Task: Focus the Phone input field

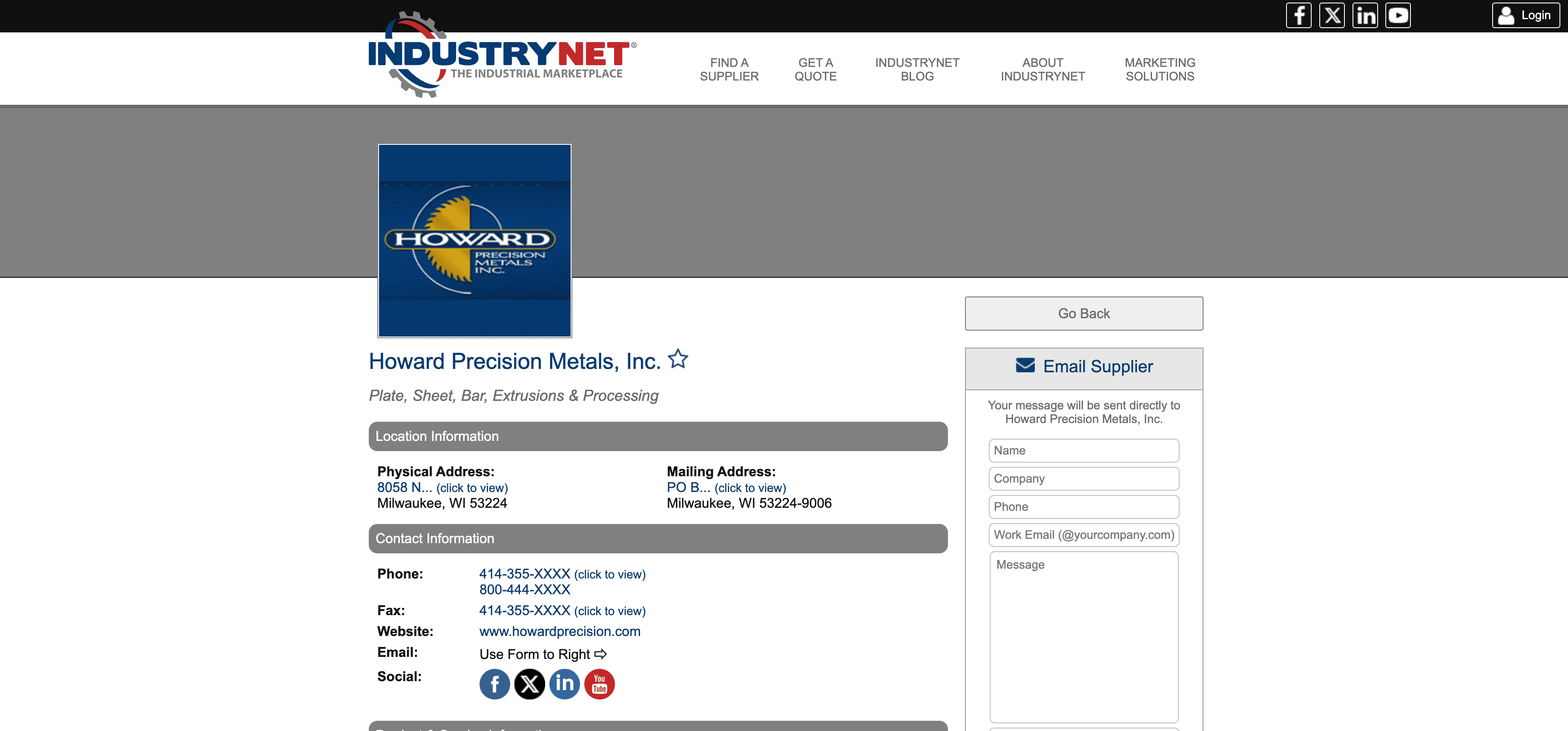Action: [x=1083, y=507]
